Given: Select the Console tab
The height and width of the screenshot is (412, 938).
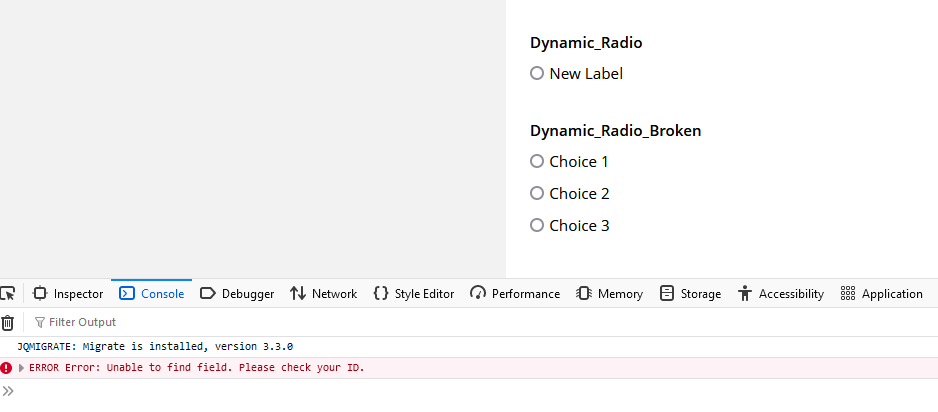Looking at the screenshot, I should [152, 294].
